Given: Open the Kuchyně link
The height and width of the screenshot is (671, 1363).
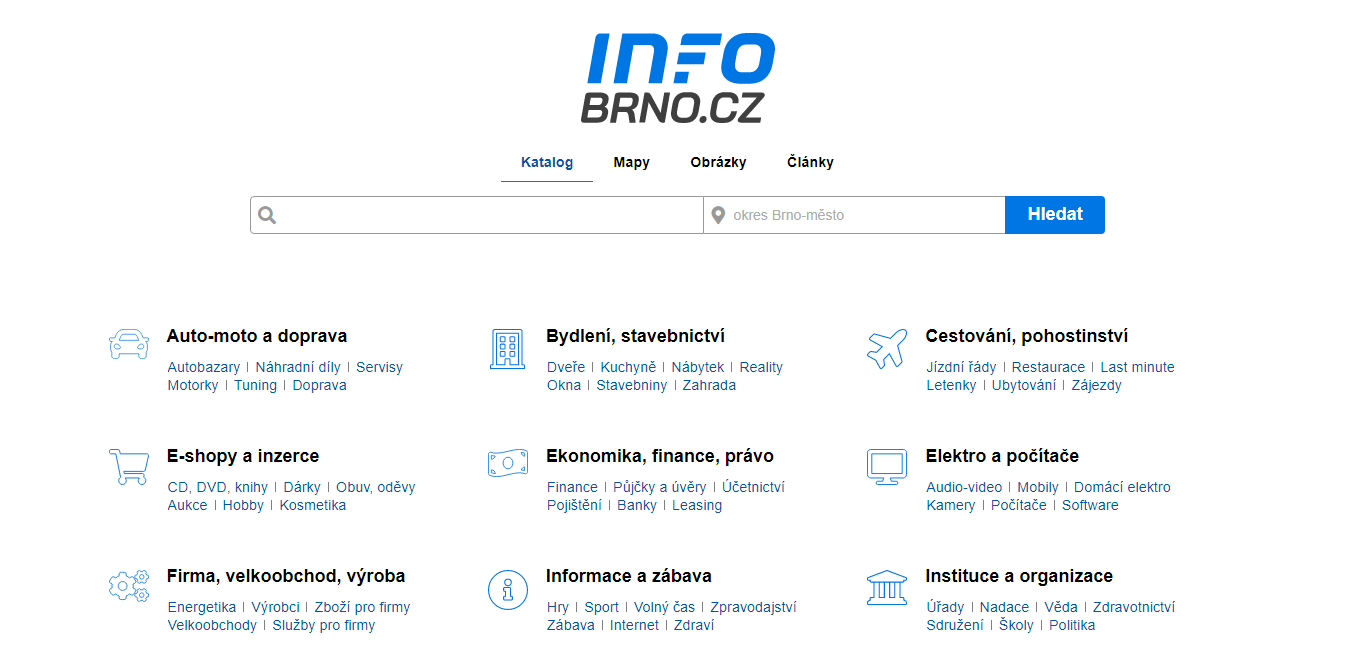Looking at the screenshot, I should [x=628, y=367].
